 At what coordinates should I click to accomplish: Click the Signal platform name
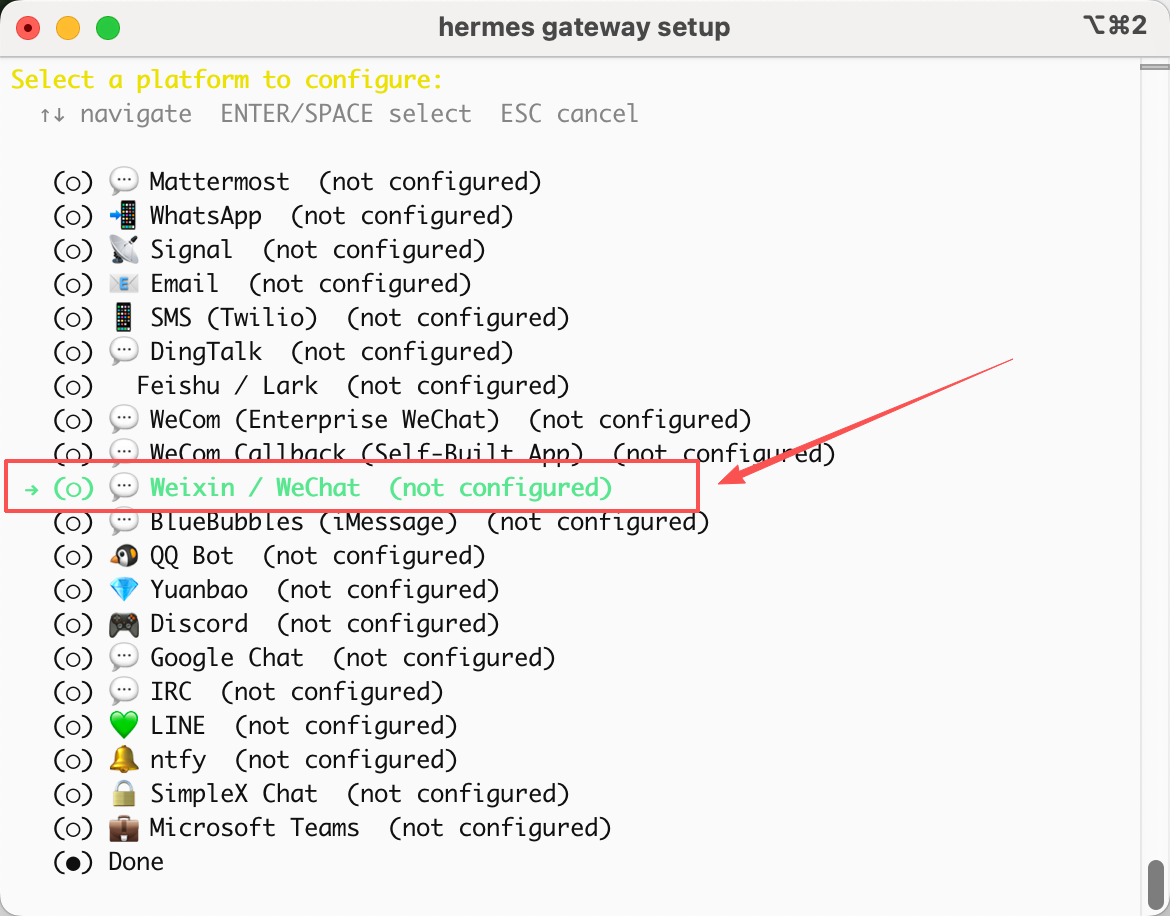pyautogui.click(x=192, y=250)
